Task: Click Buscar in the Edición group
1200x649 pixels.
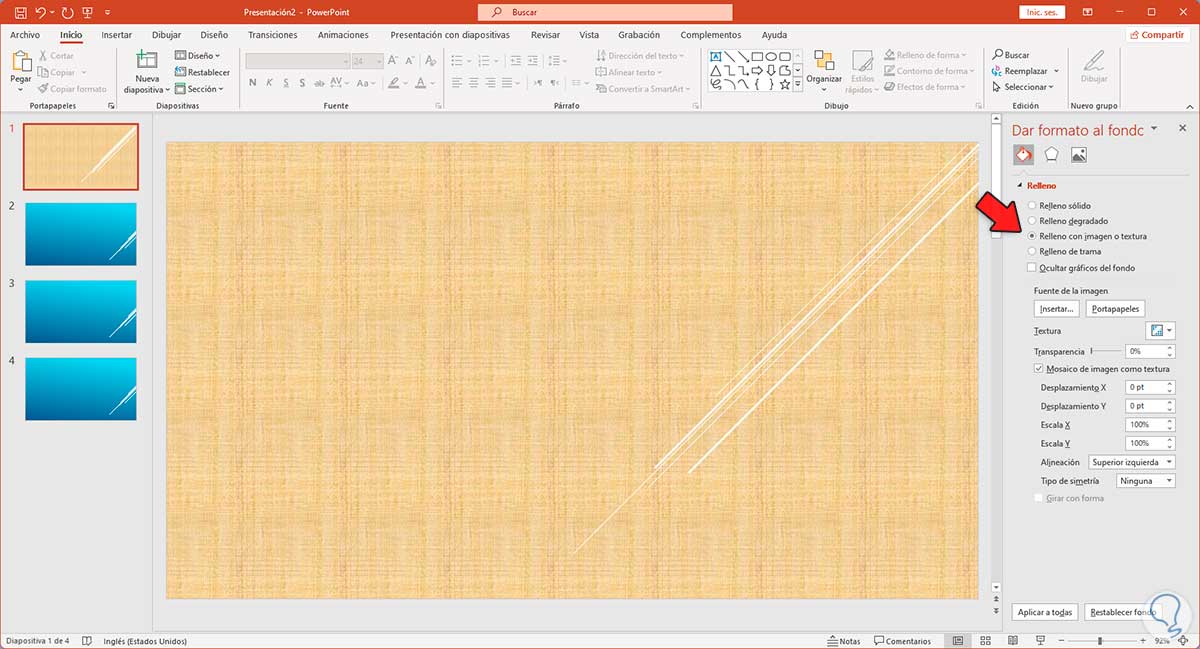Action: 1010,56
